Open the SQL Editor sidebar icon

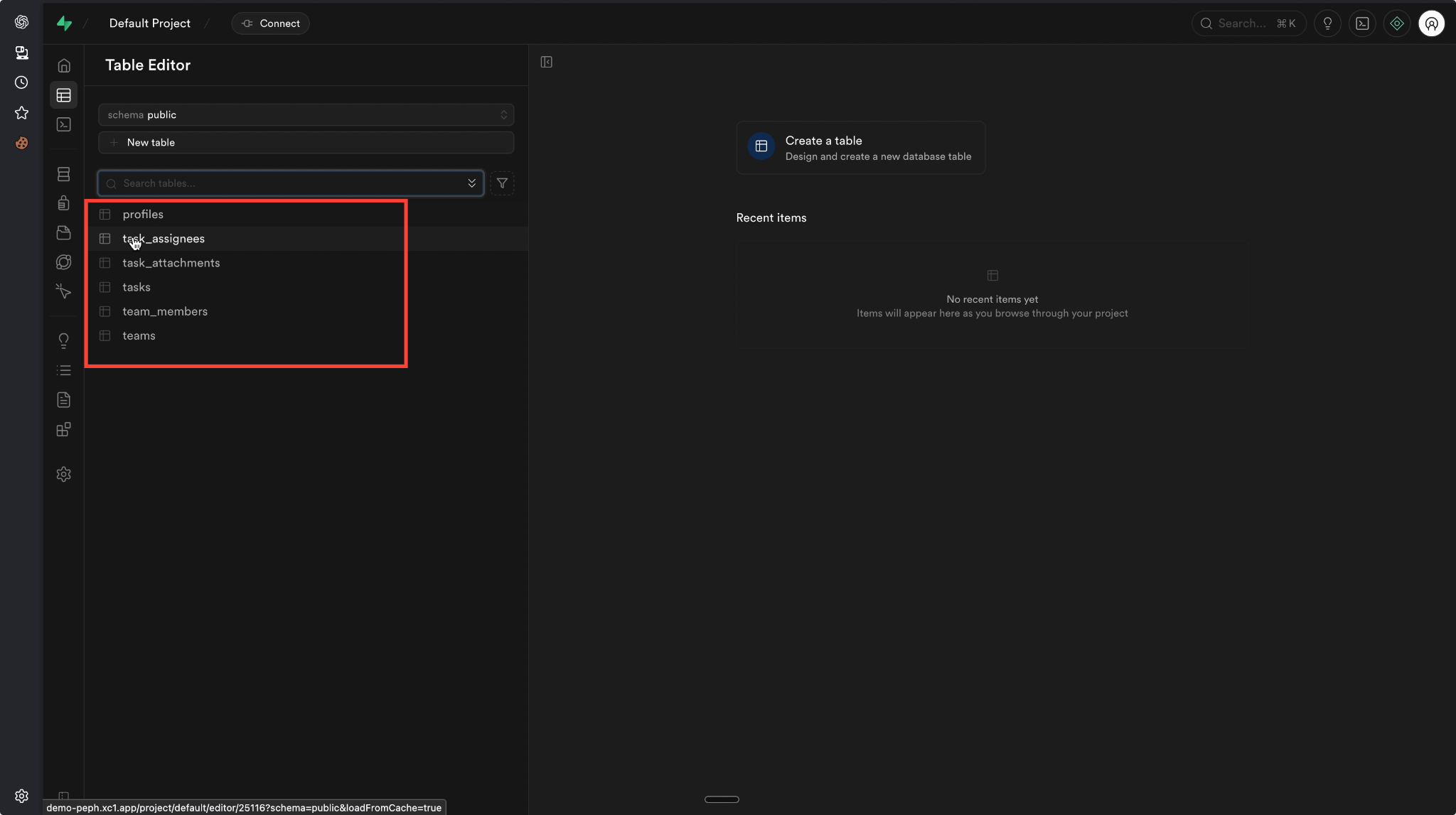click(64, 124)
